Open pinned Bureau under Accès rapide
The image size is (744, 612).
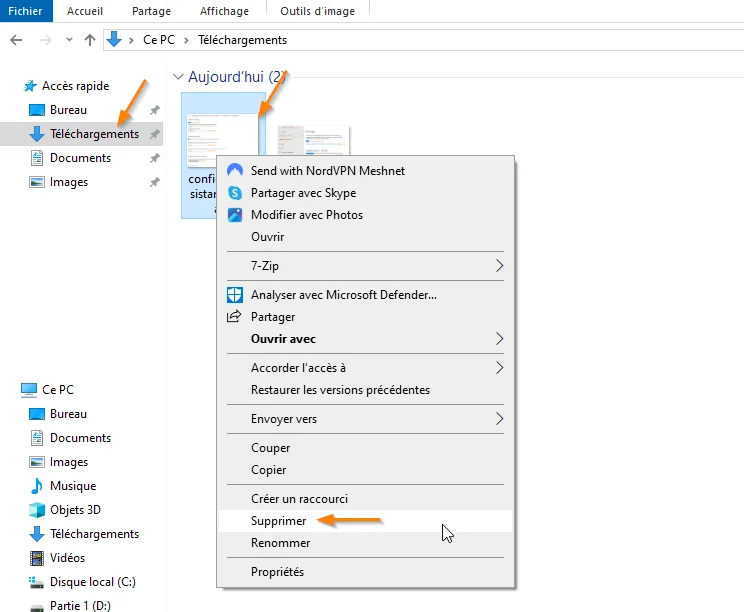point(68,110)
